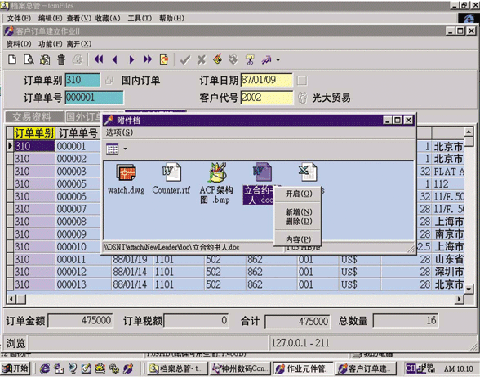Toggle the checkbox beside 订单日期 field

302,80
